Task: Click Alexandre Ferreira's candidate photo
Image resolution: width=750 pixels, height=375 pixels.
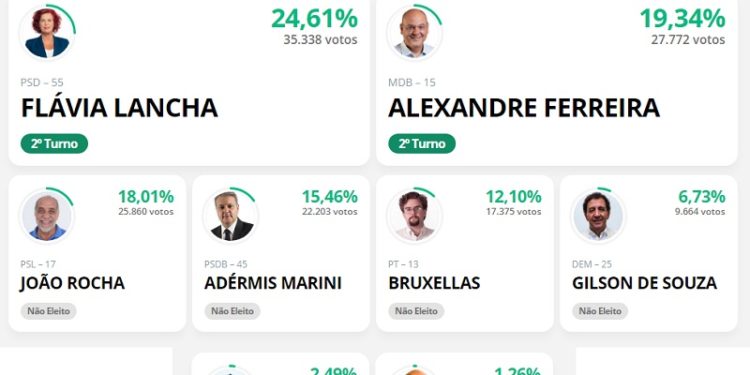Action: 415,33
